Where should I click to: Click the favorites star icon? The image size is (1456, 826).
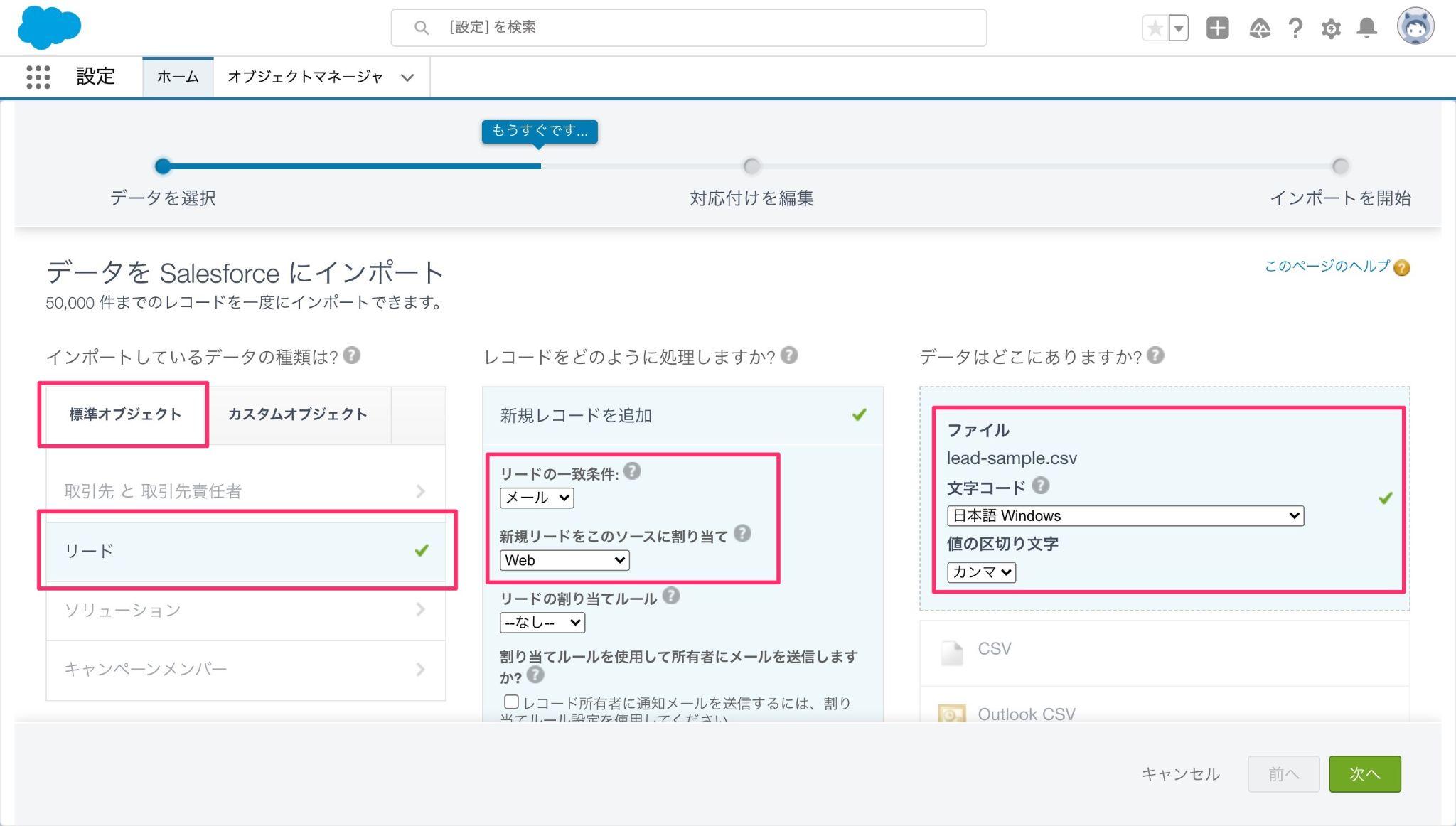pos(1155,28)
